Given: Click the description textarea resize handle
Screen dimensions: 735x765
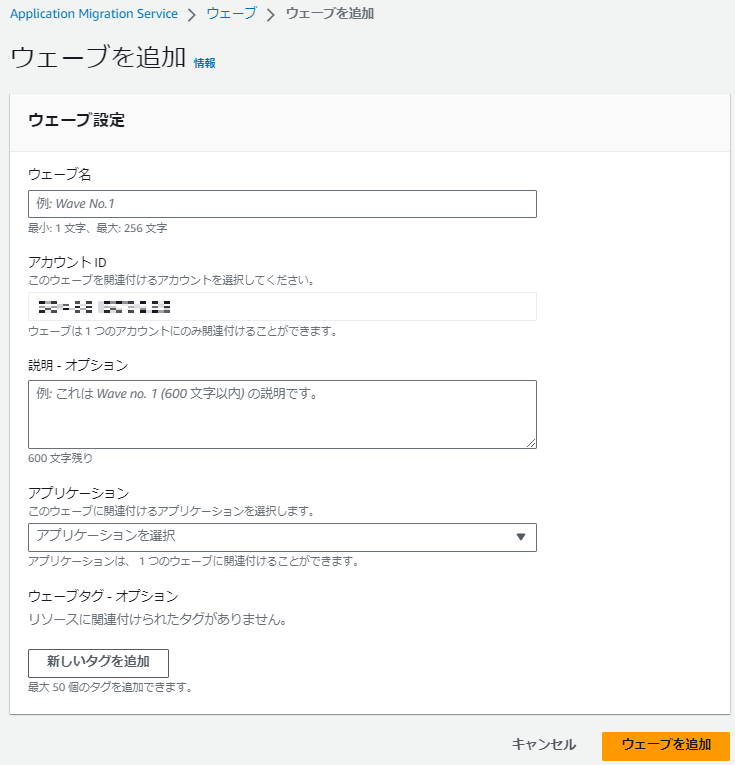Looking at the screenshot, I should pos(531,443).
